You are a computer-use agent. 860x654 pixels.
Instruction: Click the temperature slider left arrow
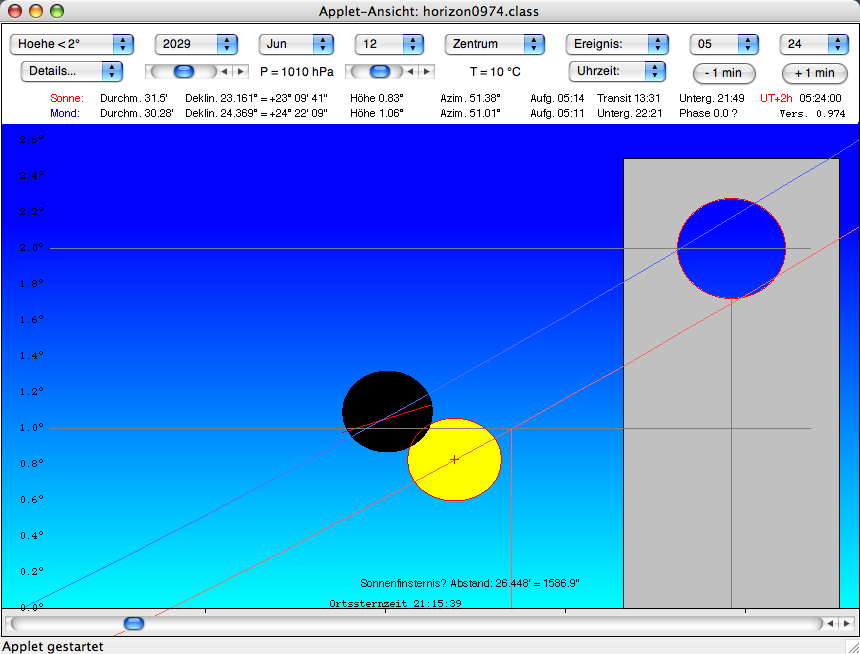point(410,71)
